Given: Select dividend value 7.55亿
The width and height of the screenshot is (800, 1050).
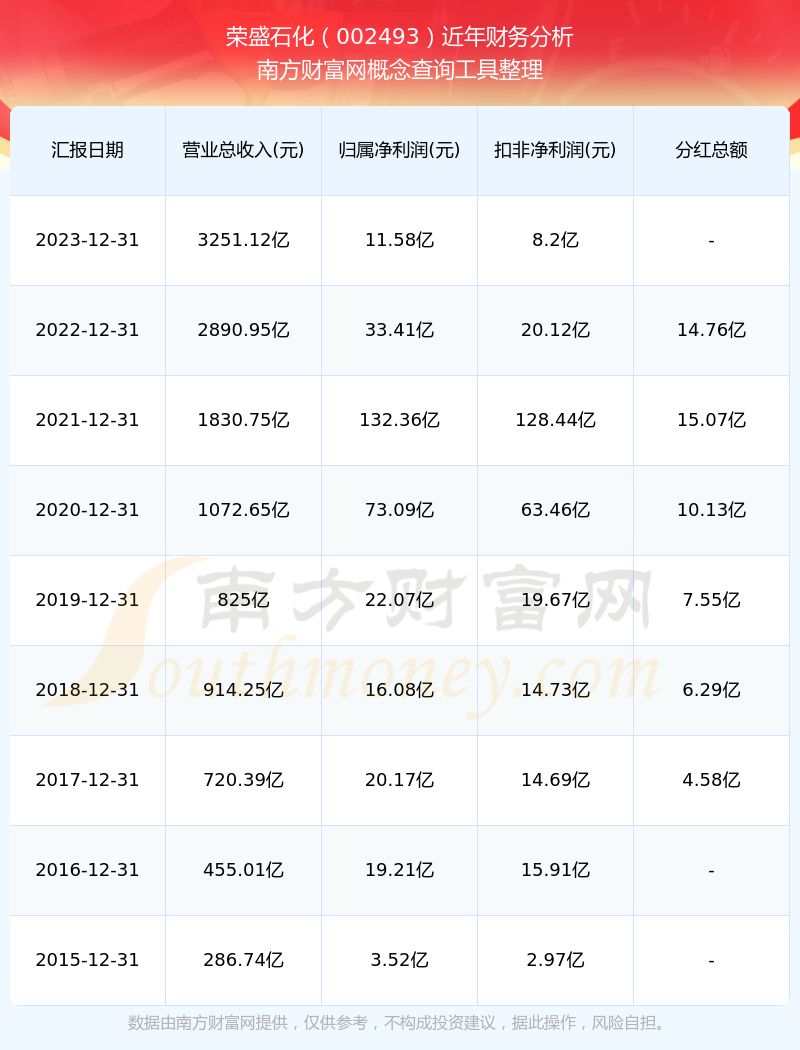Looking at the screenshot, I should coord(712,600).
